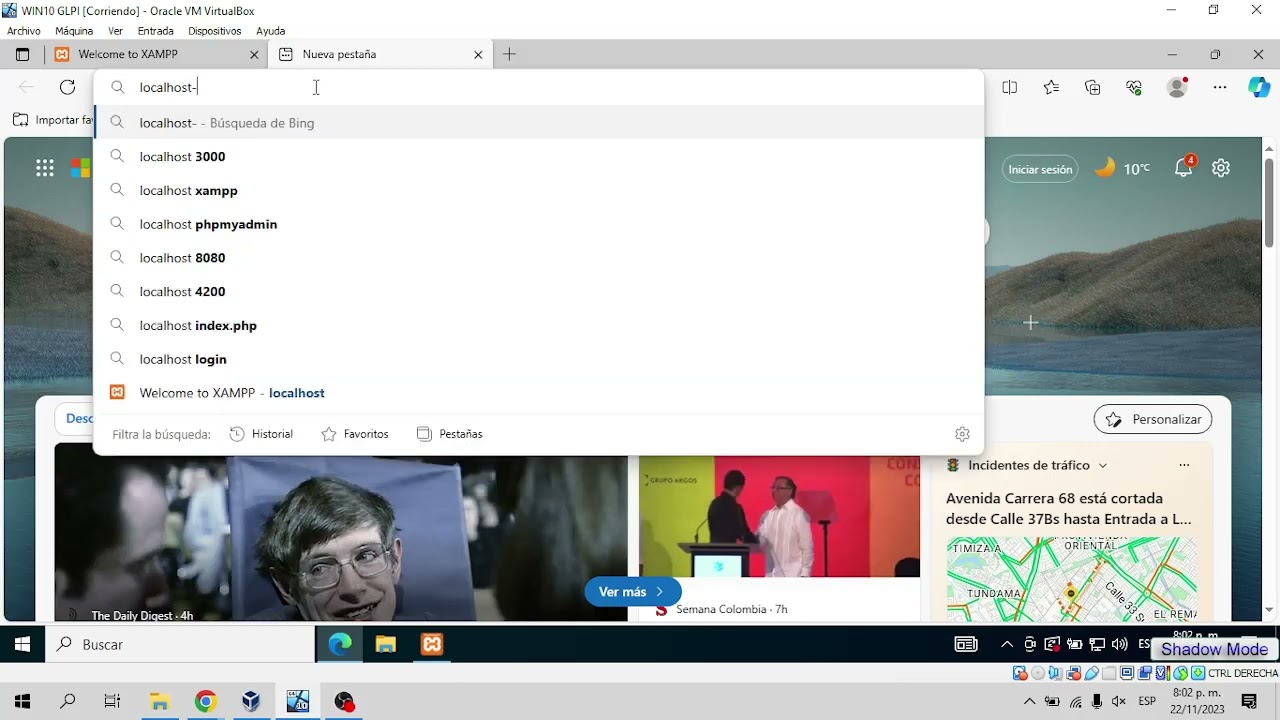
Task: Close the Nueva pestaña tab
Action: pos(478,54)
